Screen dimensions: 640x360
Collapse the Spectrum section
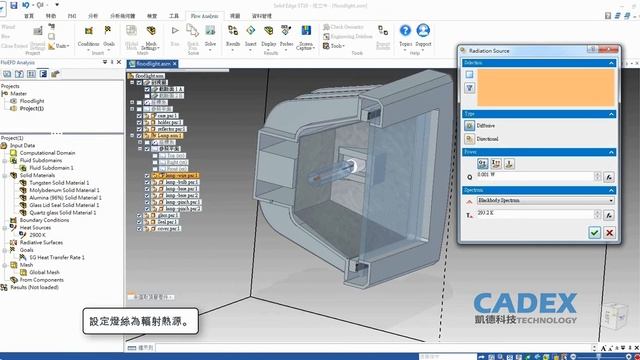click(611, 190)
